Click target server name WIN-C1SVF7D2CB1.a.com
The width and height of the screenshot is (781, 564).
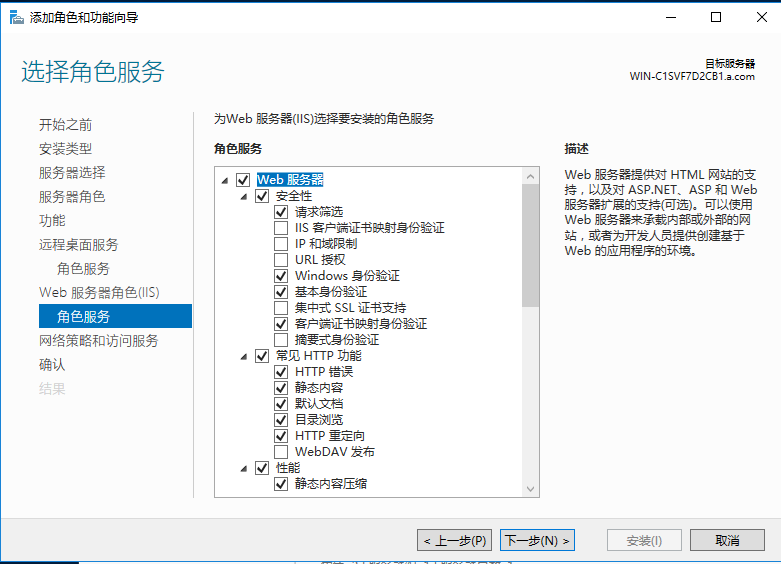click(692, 77)
